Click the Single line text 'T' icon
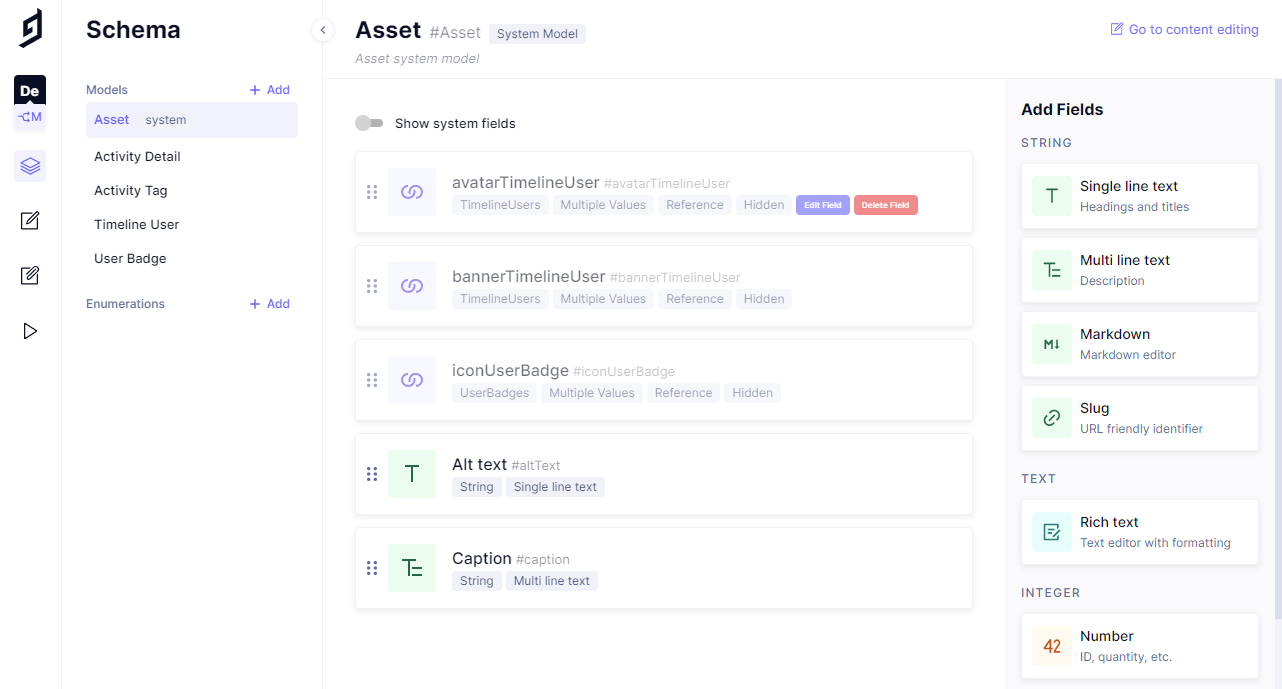This screenshot has height=689, width=1282. pyautogui.click(x=1051, y=196)
